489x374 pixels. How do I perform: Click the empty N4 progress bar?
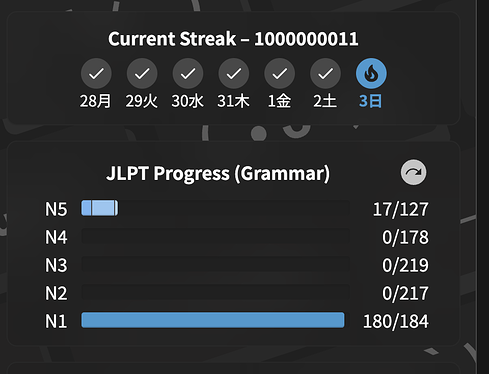215,236
